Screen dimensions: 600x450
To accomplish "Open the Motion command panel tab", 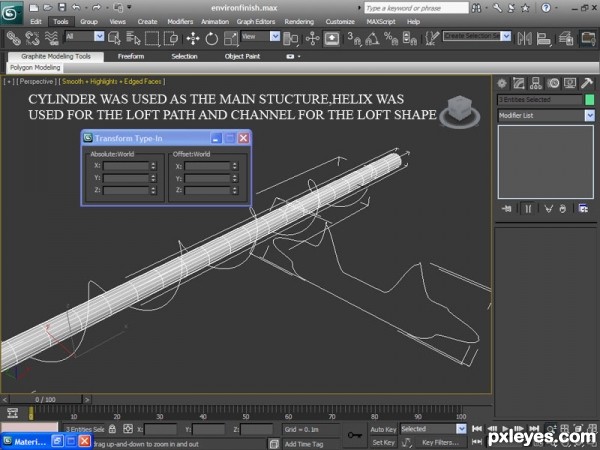I will pos(553,83).
